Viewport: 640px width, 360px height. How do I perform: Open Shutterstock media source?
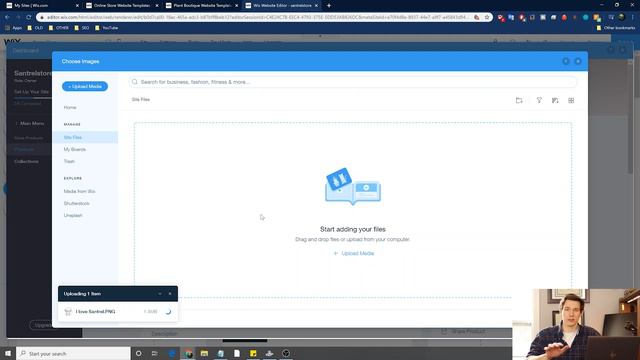pos(76,203)
